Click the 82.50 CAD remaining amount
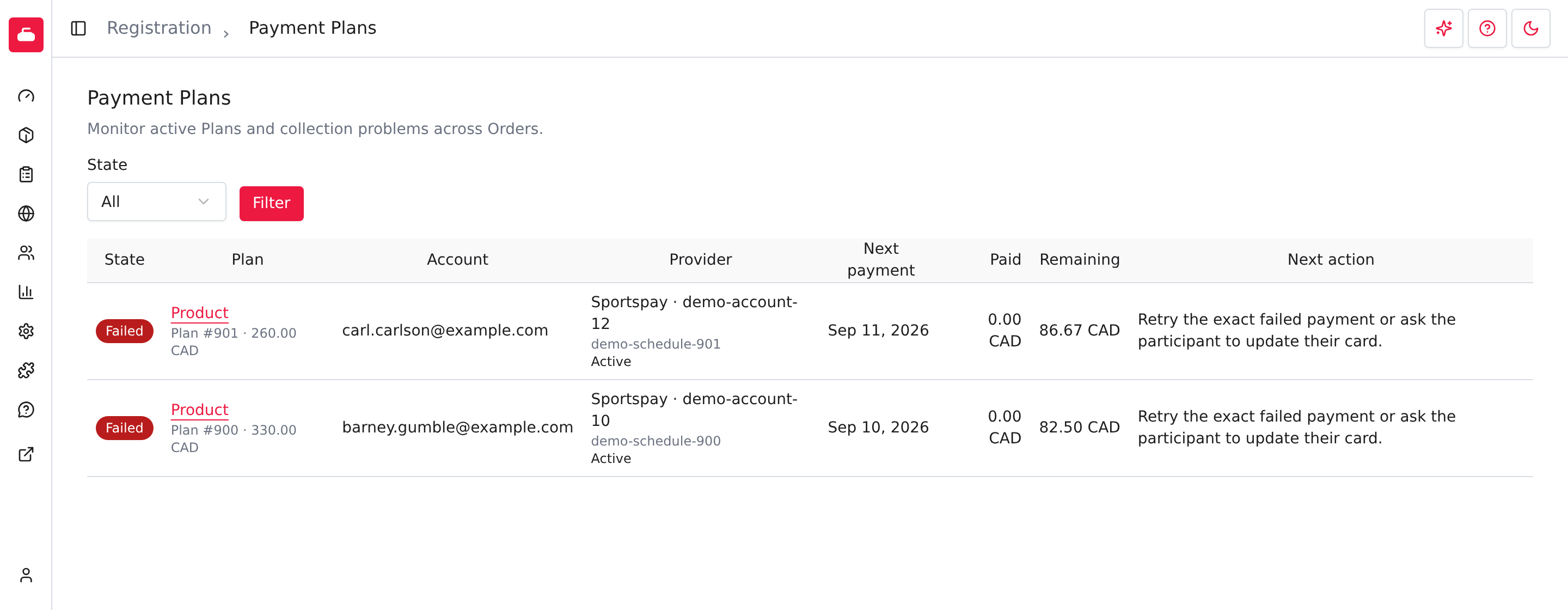The image size is (1568, 610). click(x=1079, y=428)
